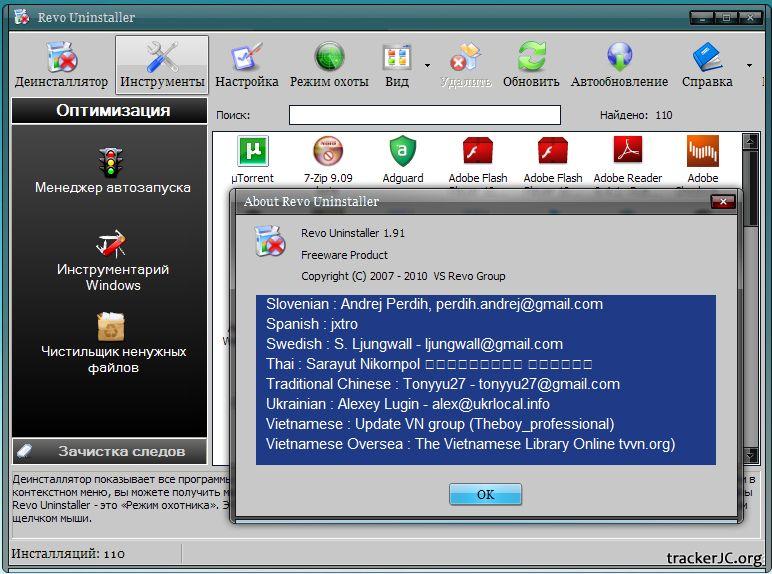Switch to Оптимизация panel tab
772x574 pixels.
(x=112, y=111)
